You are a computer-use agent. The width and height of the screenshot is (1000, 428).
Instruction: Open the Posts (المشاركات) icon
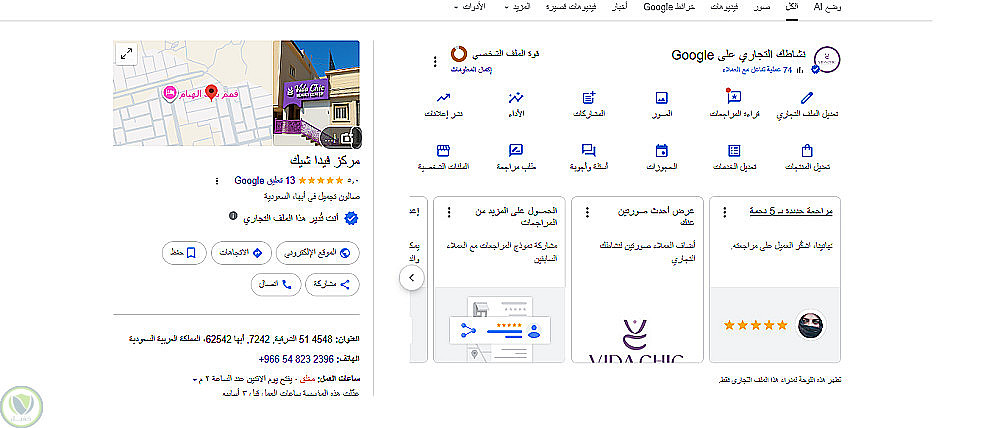(589, 98)
